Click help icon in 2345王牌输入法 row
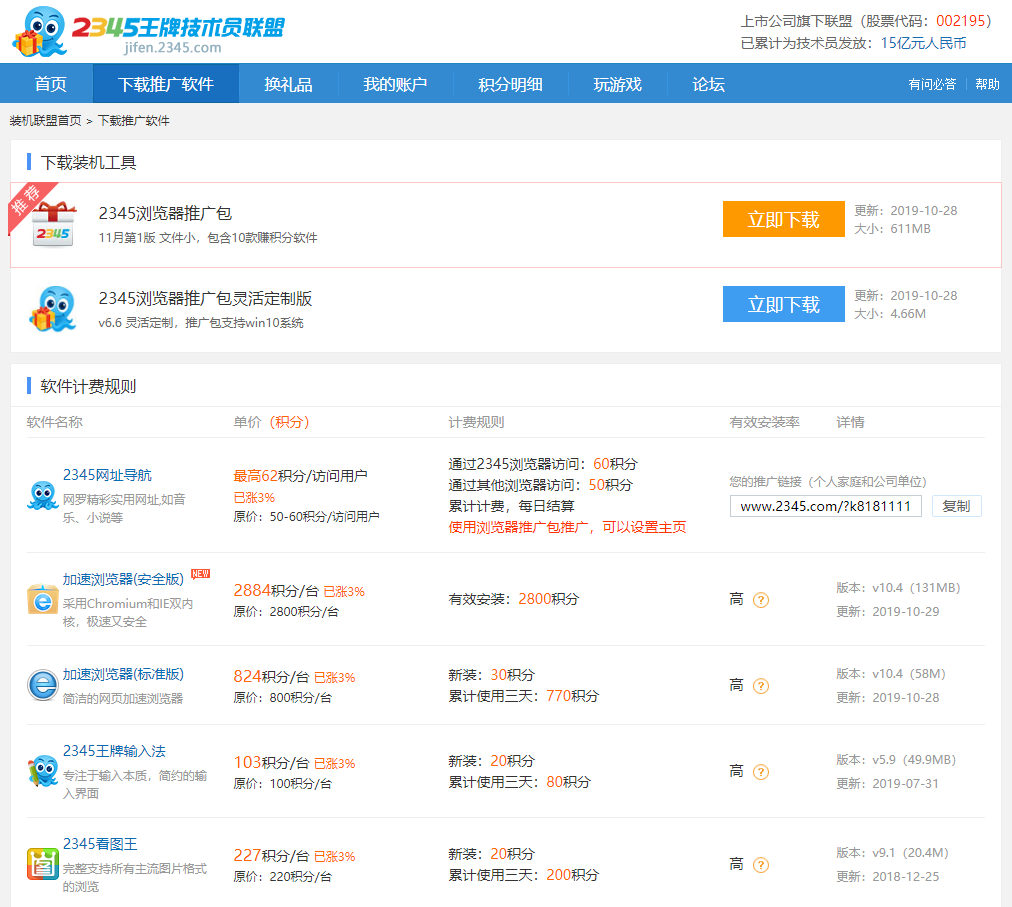 click(761, 771)
